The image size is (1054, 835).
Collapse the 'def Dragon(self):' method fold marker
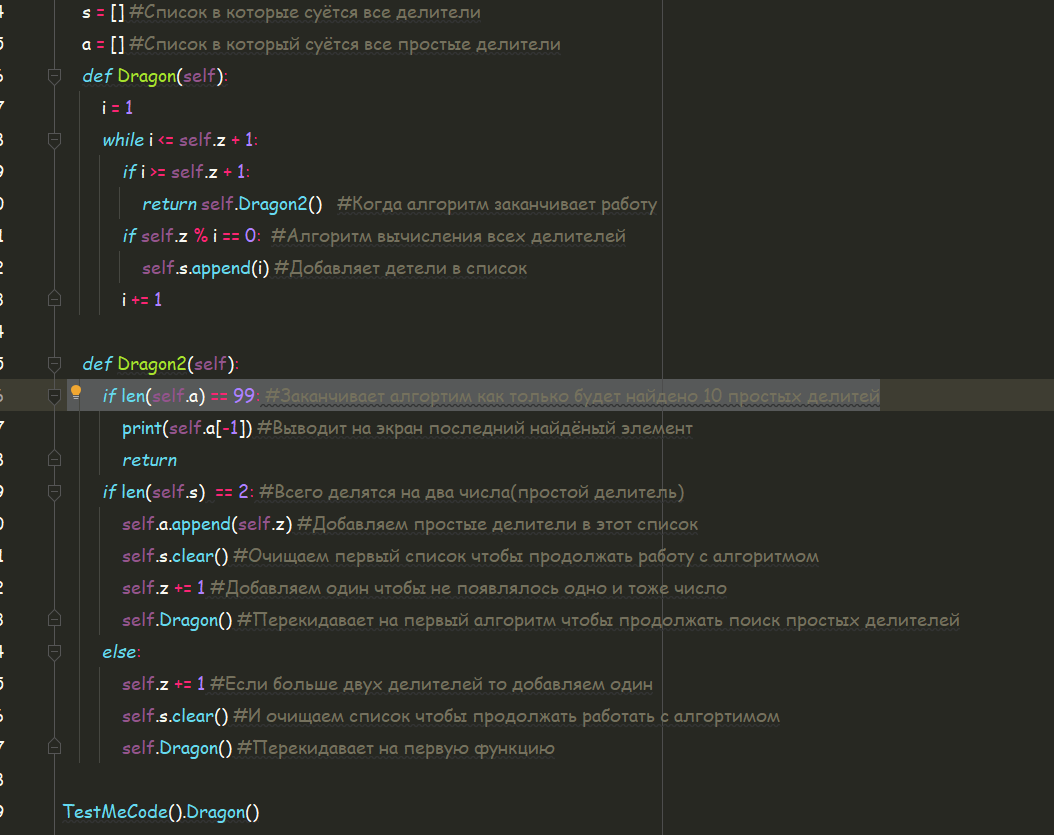55,76
